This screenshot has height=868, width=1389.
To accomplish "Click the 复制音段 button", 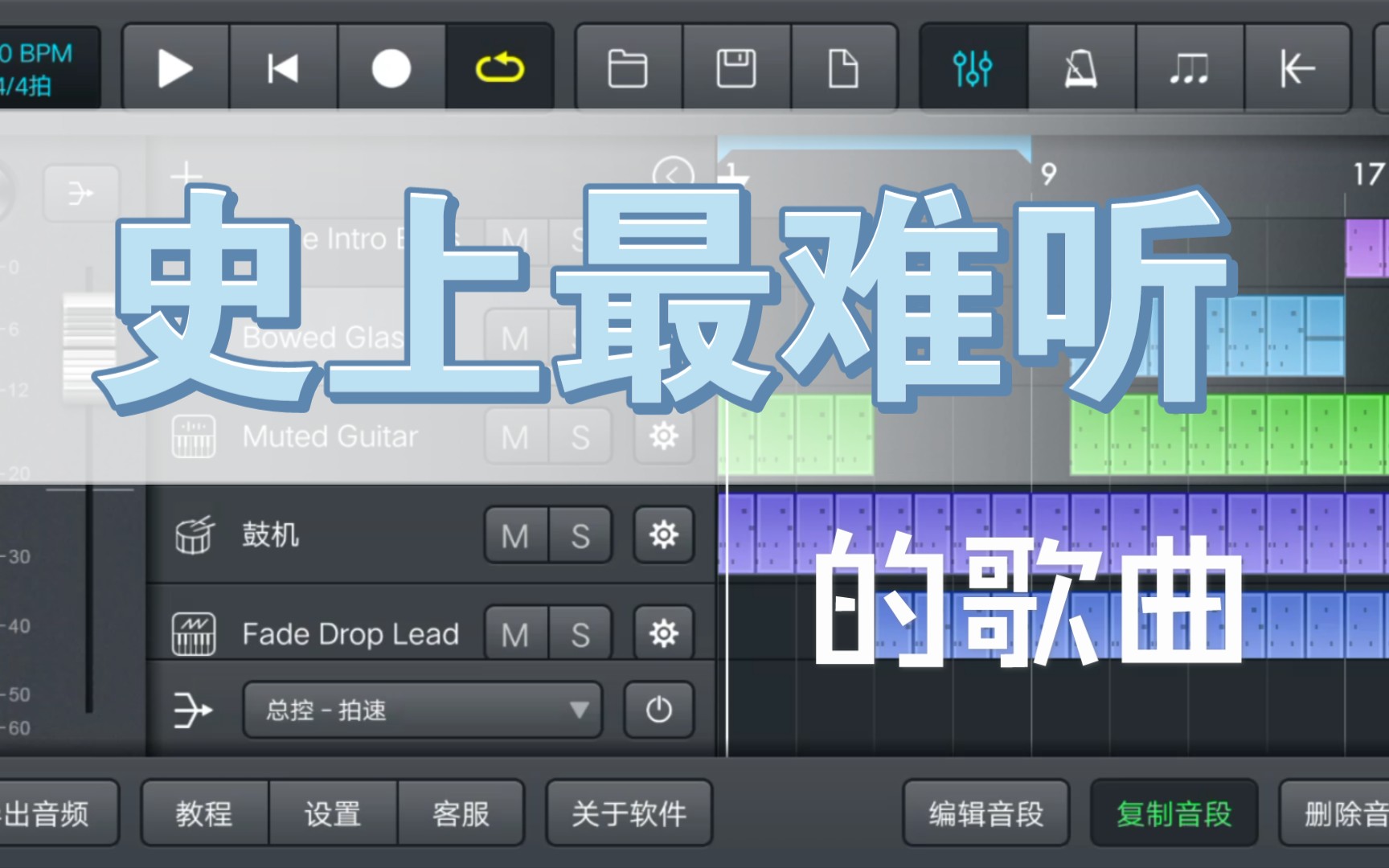I will (1174, 813).
